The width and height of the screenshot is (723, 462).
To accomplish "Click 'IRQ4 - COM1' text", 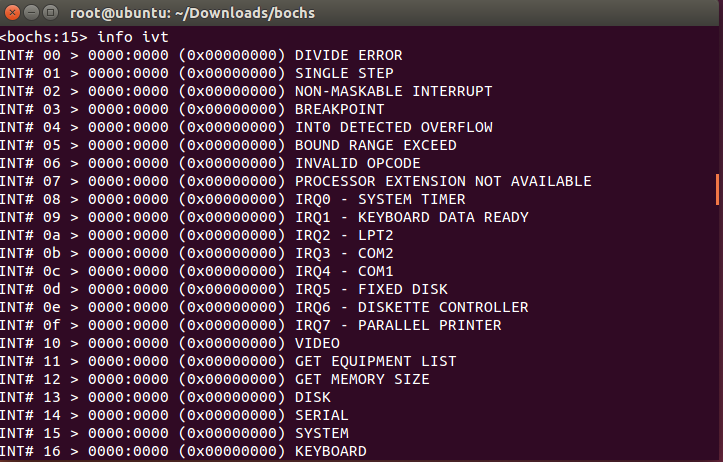I will click(344, 271).
